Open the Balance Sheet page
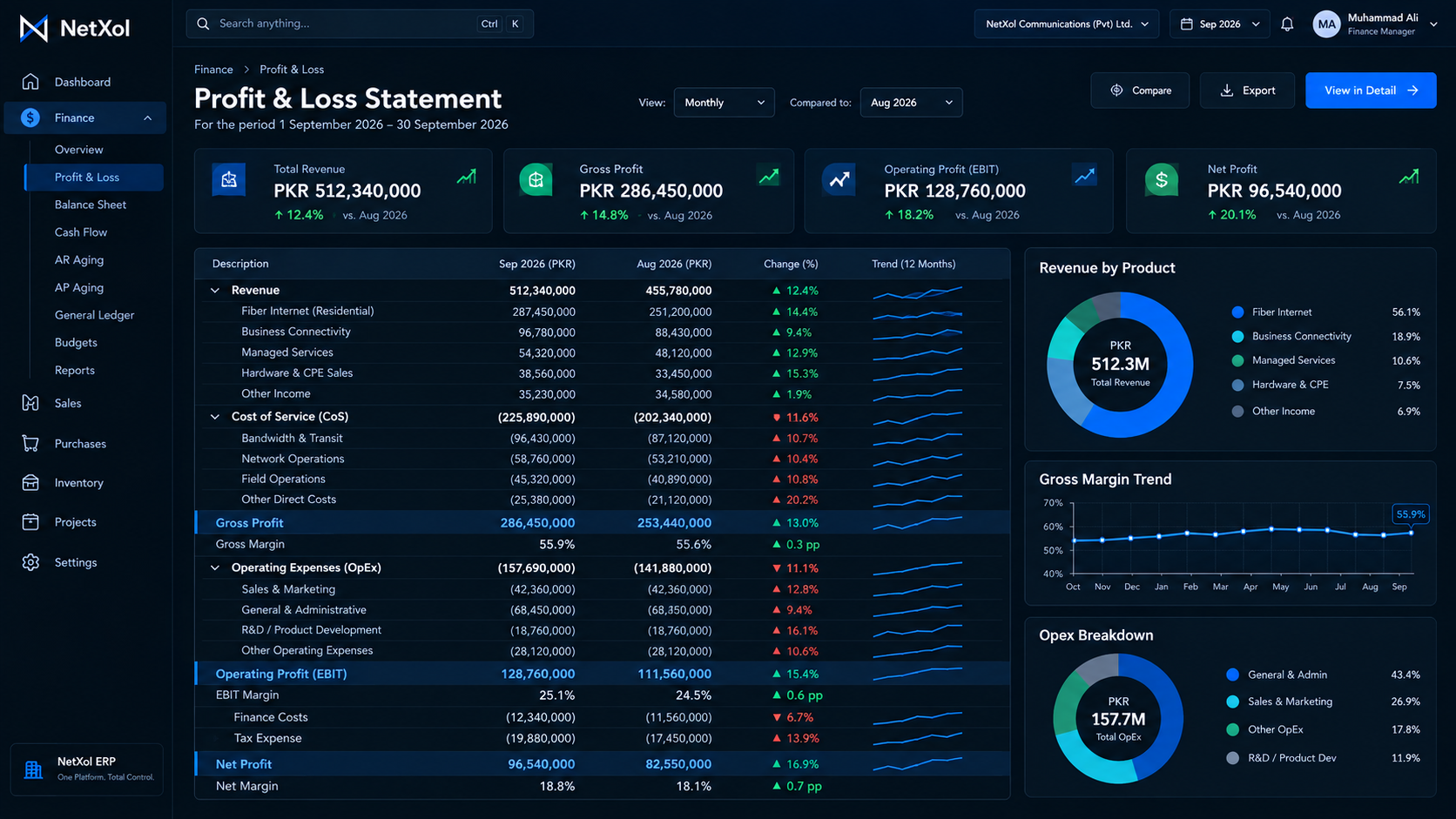Viewport: 1456px width, 819px height. click(x=91, y=205)
